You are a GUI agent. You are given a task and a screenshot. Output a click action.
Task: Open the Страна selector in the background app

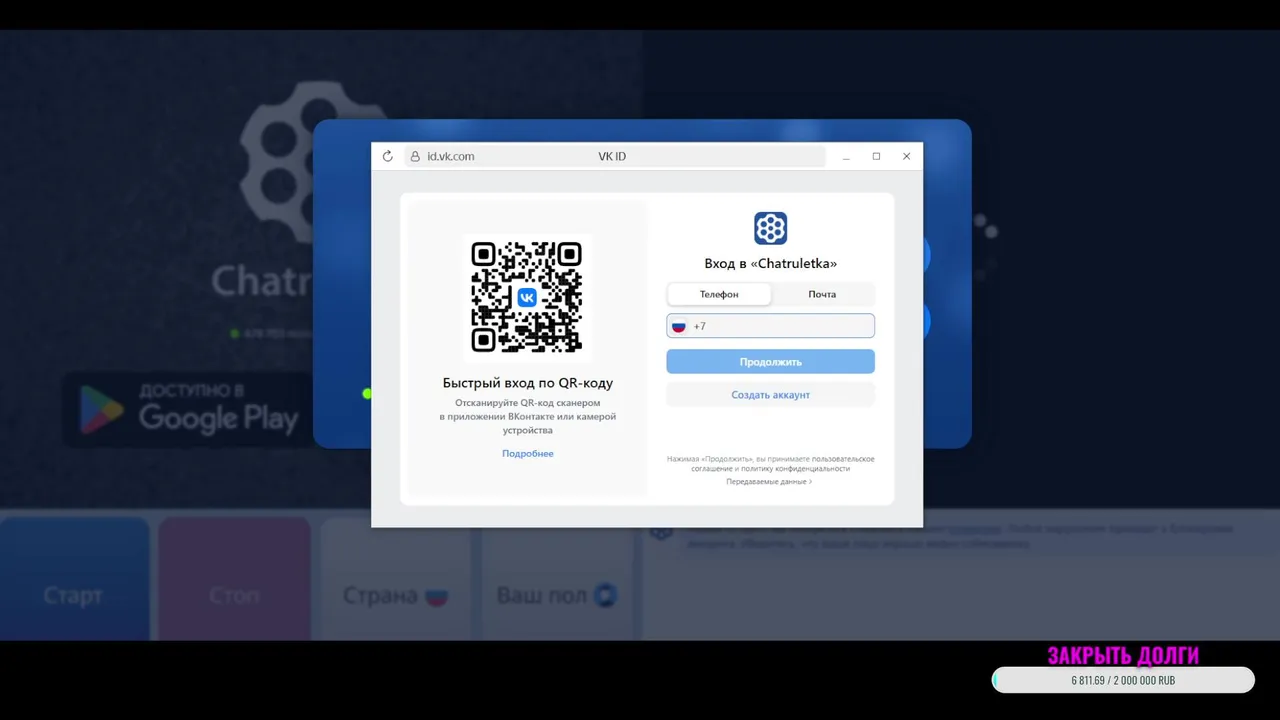click(x=395, y=579)
